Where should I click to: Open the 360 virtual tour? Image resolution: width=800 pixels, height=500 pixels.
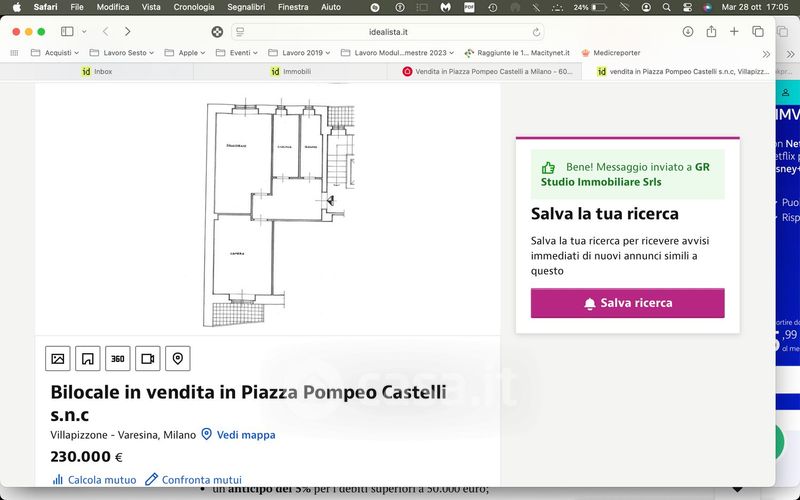(118, 359)
